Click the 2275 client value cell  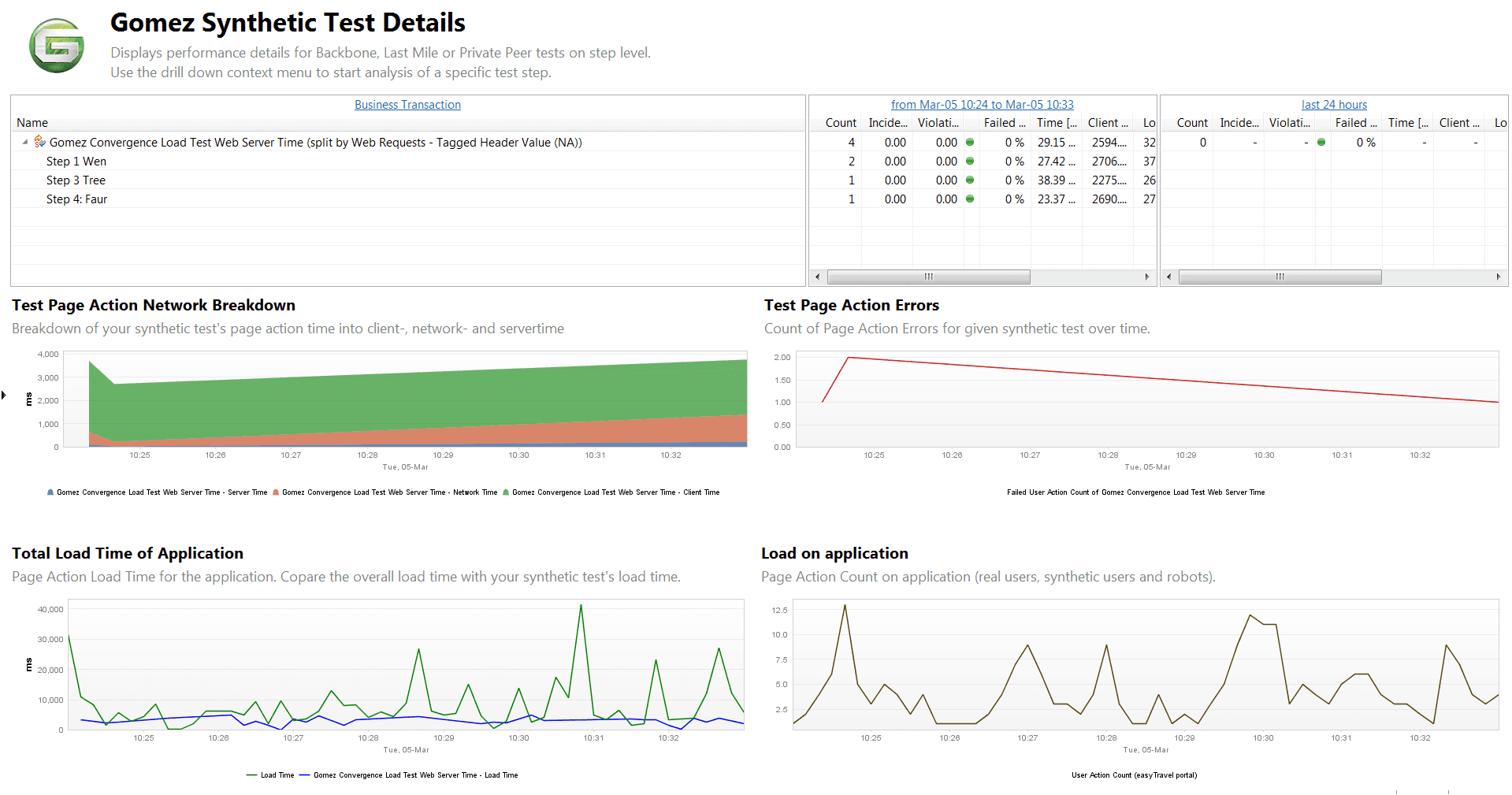(x=1109, y=180)
